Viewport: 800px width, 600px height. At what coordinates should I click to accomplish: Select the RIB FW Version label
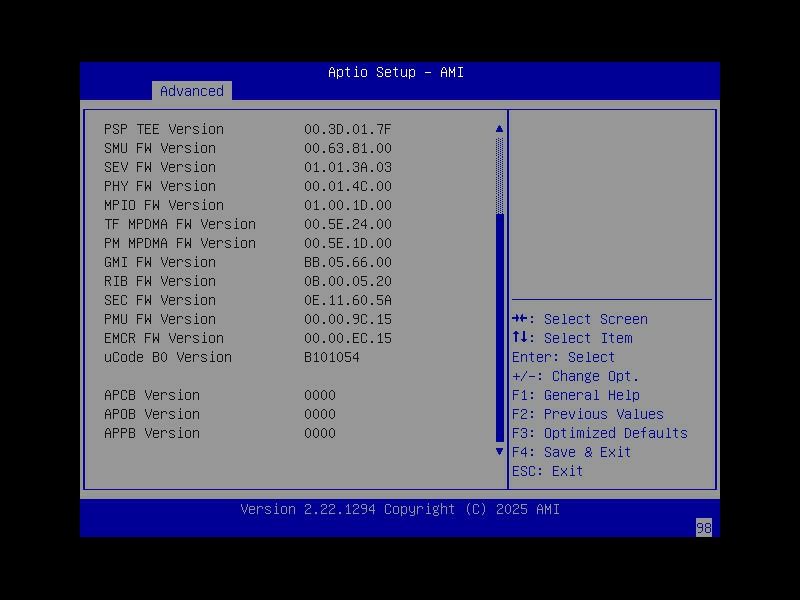click(160, 281)
